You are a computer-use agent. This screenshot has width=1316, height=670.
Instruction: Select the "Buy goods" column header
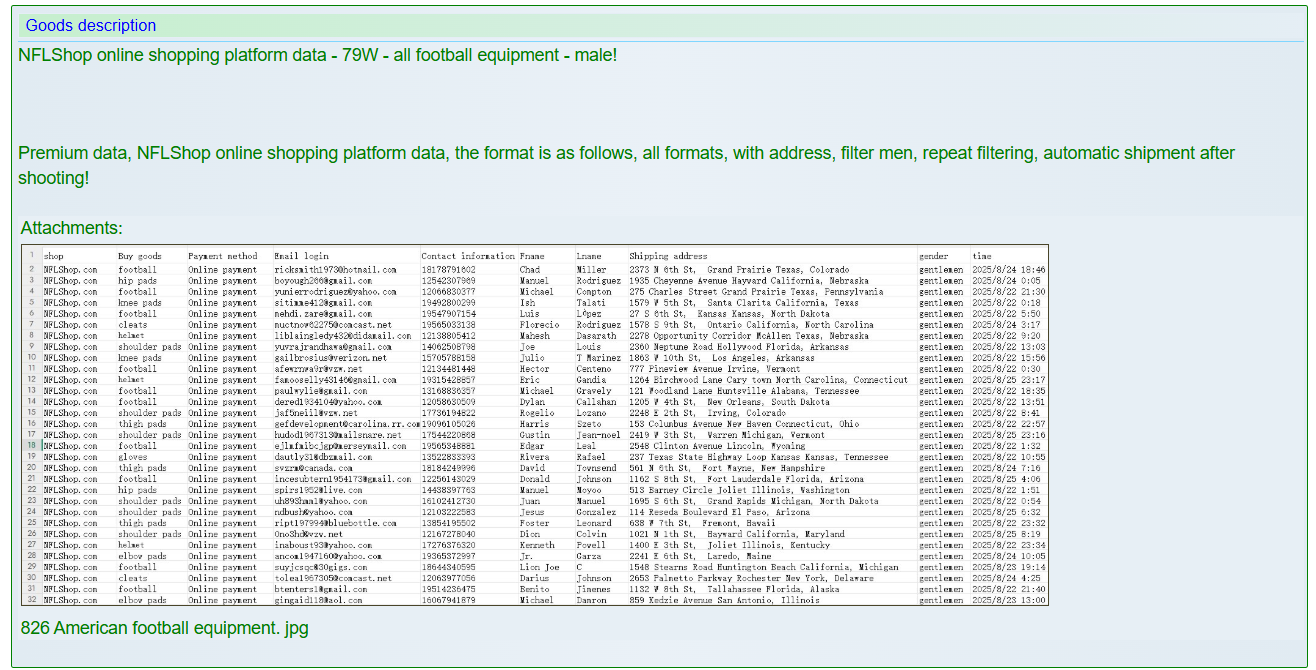coord(139,257)
